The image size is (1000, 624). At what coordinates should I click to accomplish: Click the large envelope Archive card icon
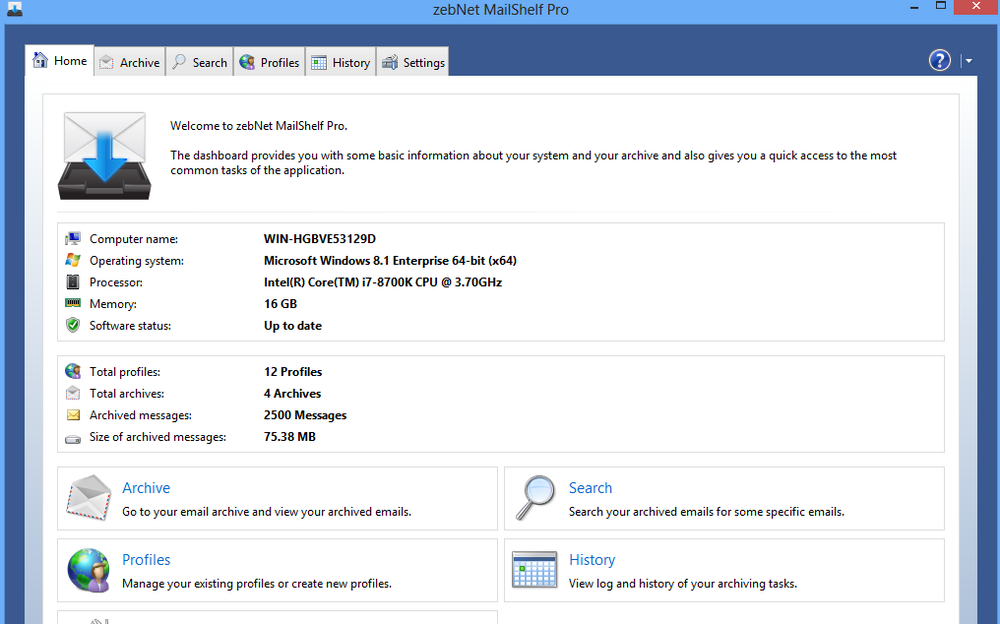click(x=89, y=498)
